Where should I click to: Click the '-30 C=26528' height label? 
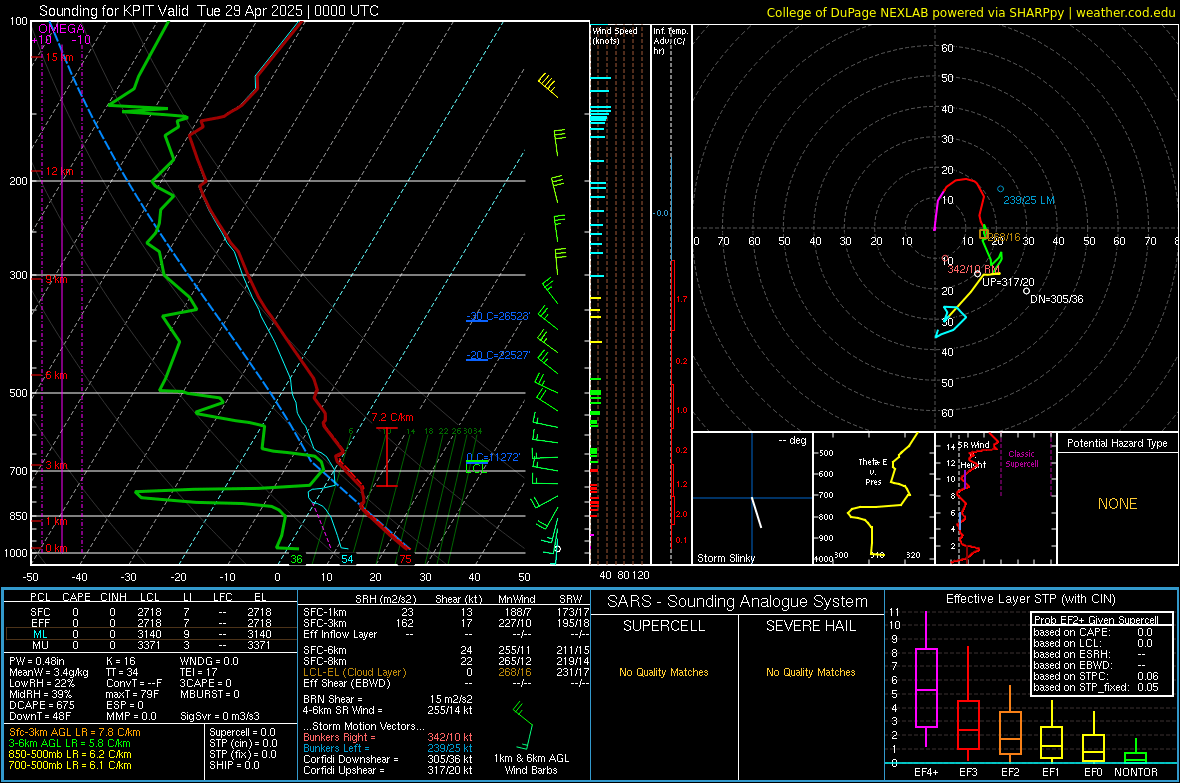pos(498,316)
